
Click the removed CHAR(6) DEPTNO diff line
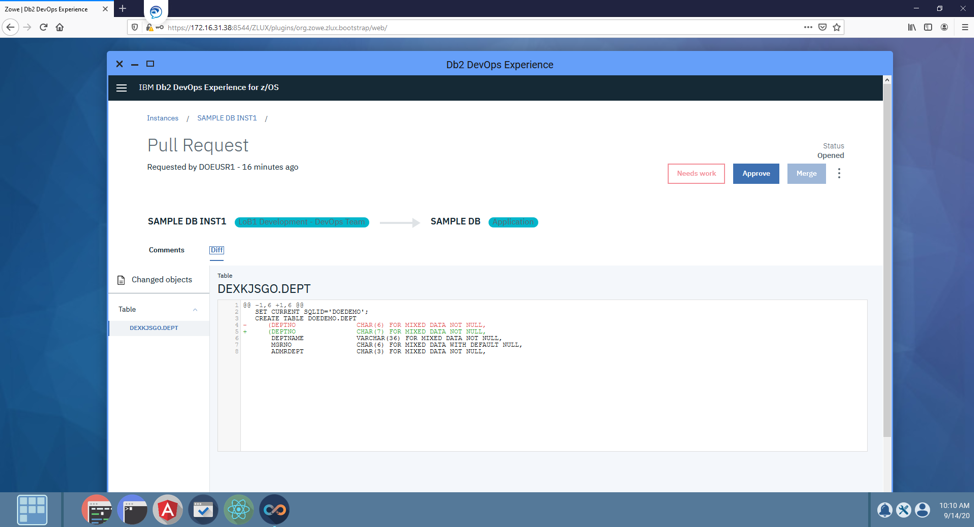pyautogui.click(x=376, y=325)
